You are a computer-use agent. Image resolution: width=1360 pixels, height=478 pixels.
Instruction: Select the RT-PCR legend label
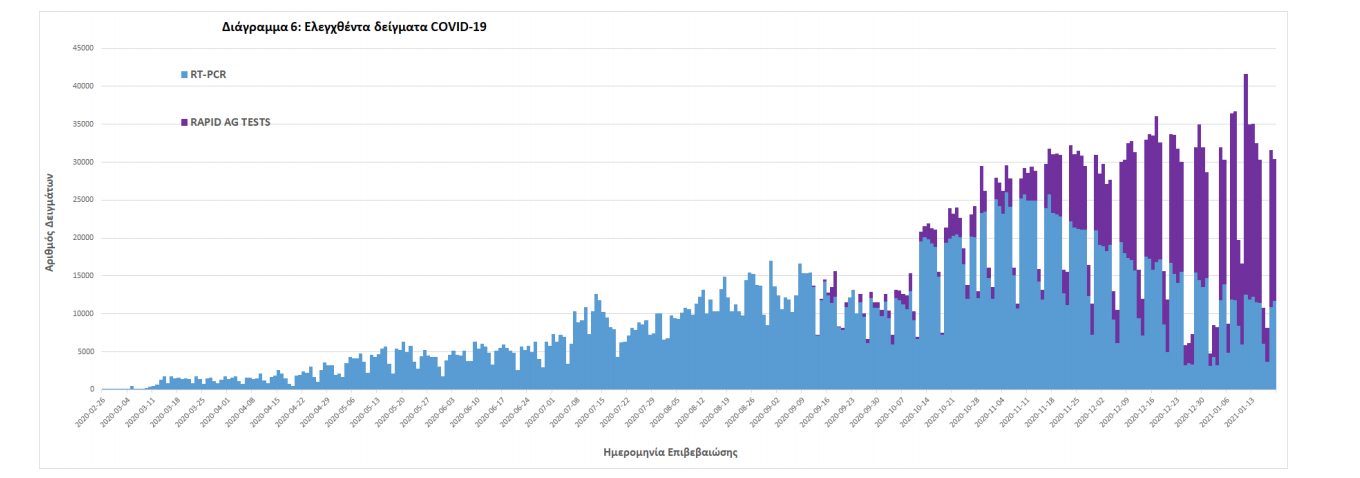click(209, 74)
